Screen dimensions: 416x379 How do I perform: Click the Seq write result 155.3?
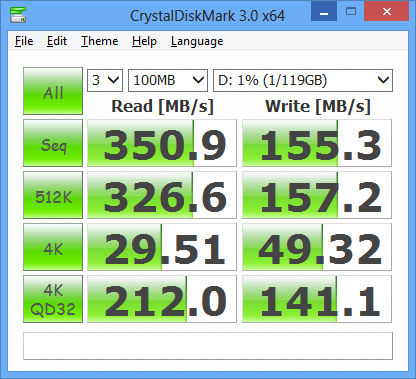coord(317,143)
